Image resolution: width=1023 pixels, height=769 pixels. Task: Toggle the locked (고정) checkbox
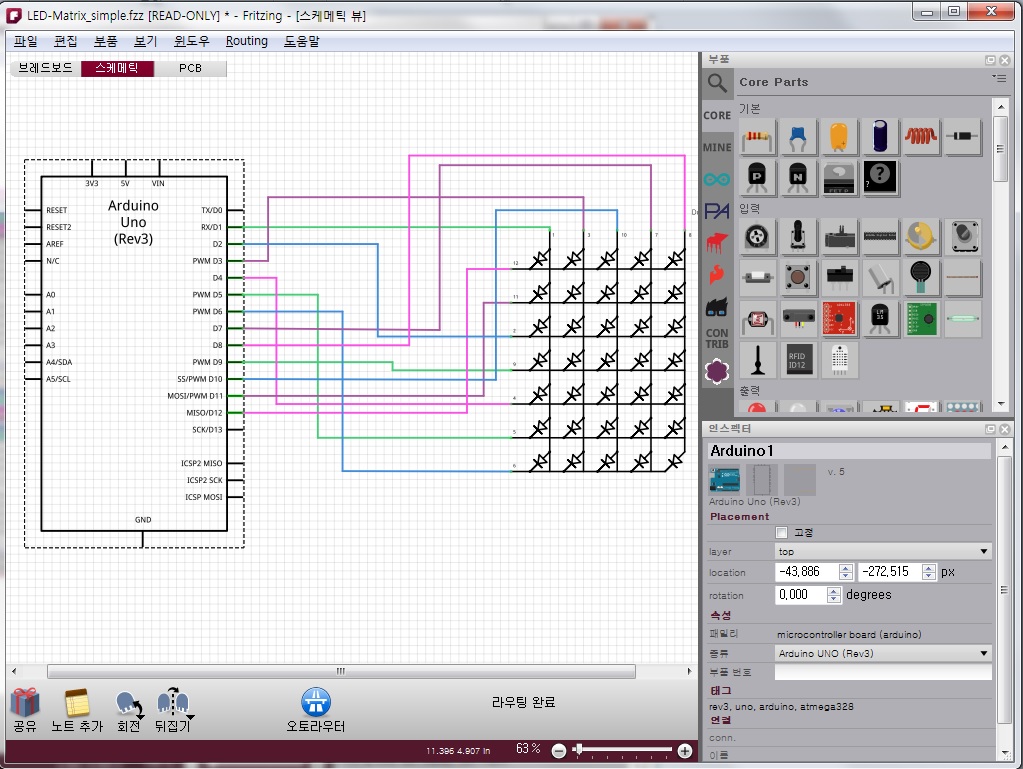click(781, 532)
